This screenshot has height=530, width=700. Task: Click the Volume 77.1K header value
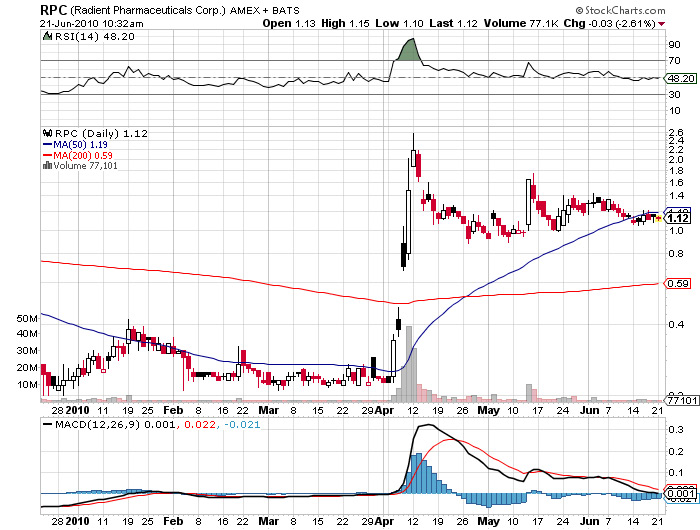(x=521, y=24)
